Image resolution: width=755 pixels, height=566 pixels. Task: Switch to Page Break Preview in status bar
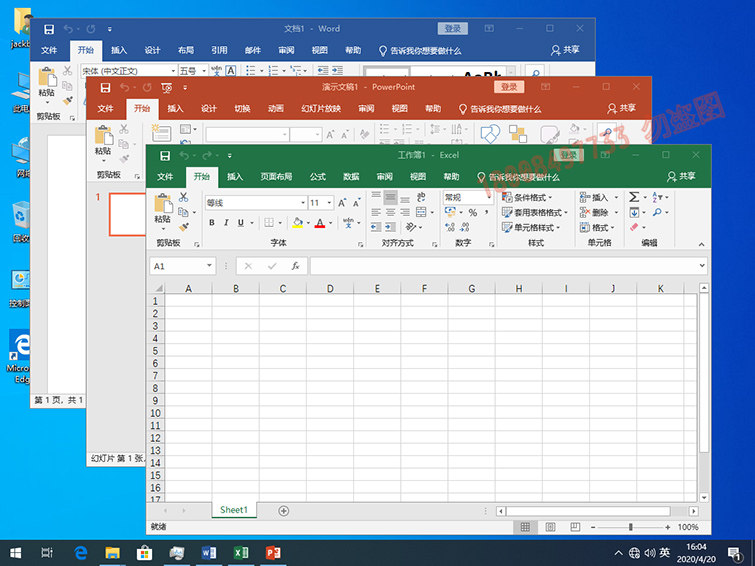[575, 527]
